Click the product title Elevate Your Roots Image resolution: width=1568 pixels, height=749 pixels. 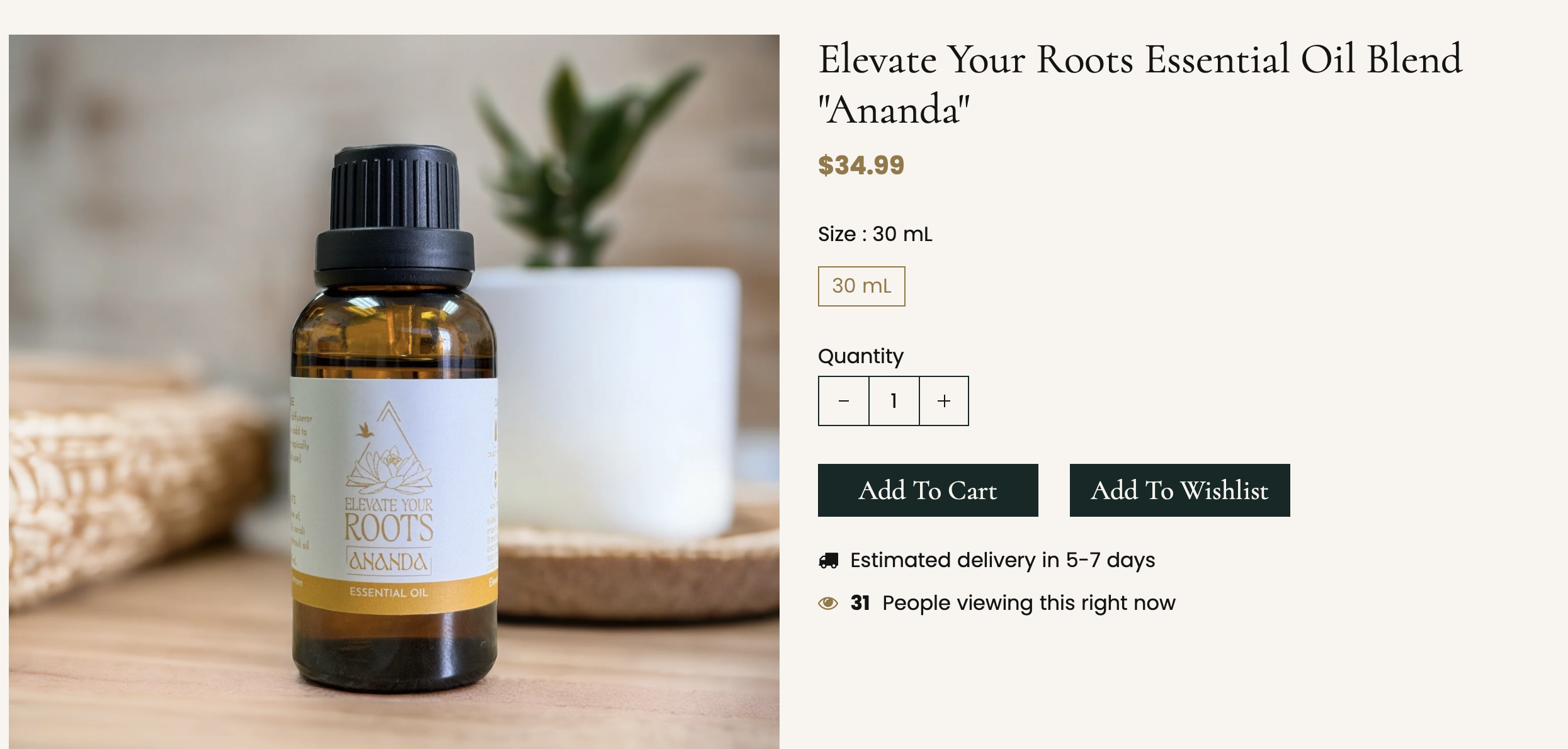[x=1140, y=84]
